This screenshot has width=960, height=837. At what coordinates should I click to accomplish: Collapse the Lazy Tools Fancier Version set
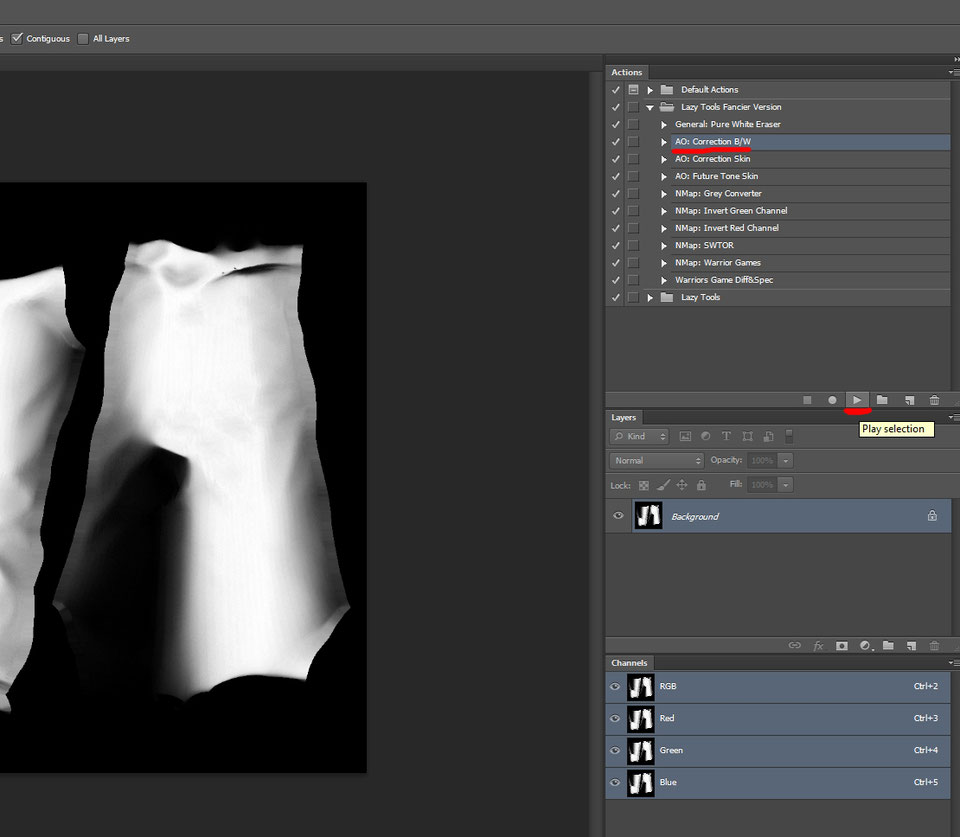click(x=650, y=107)
